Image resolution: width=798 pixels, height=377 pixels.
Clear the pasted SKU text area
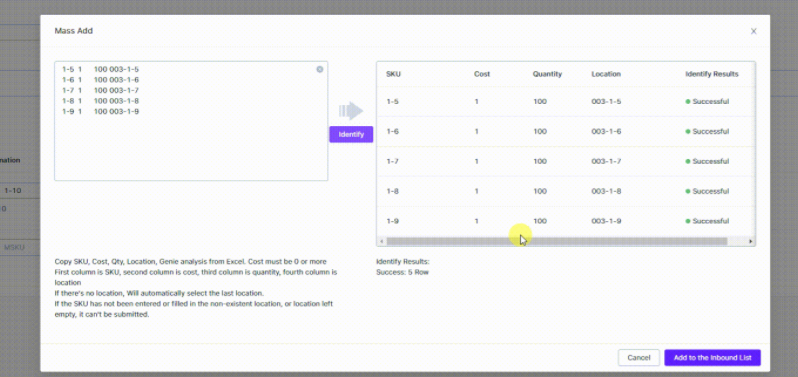320,69
